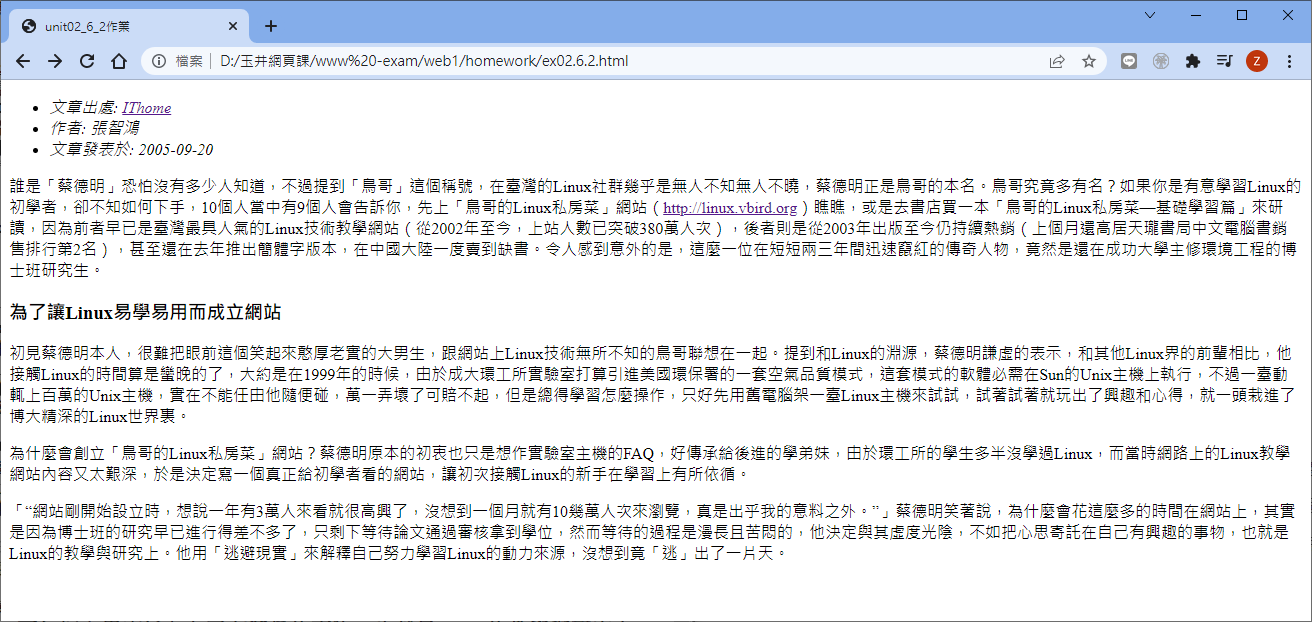Viewport: 1312px width, 622px height.
Task: Open a new tab
Action: (270, 26)
